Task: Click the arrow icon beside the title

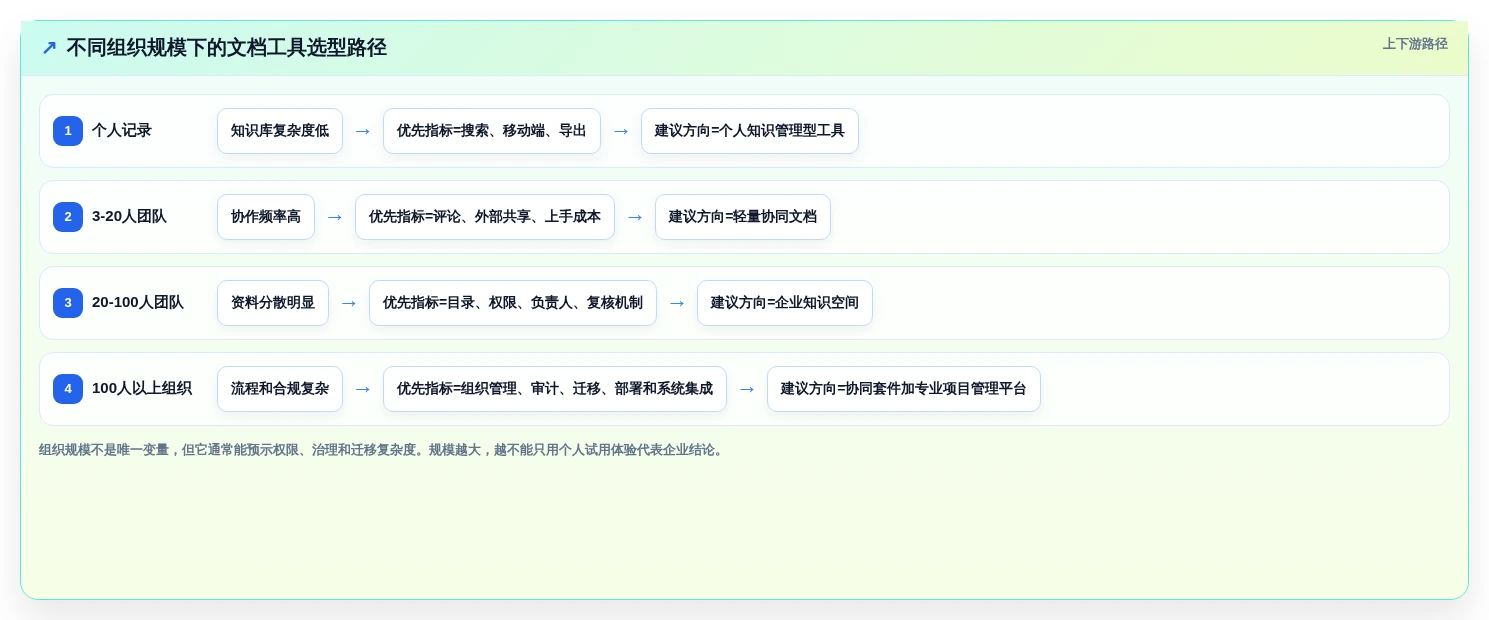Action: [x=49, y=48]
